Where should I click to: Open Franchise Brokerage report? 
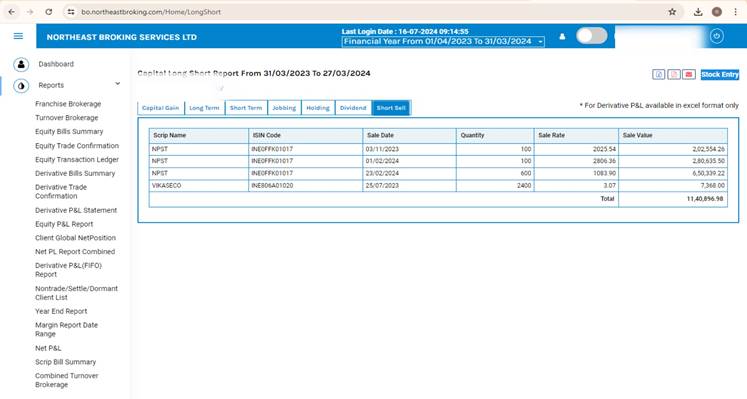(68, 104)
